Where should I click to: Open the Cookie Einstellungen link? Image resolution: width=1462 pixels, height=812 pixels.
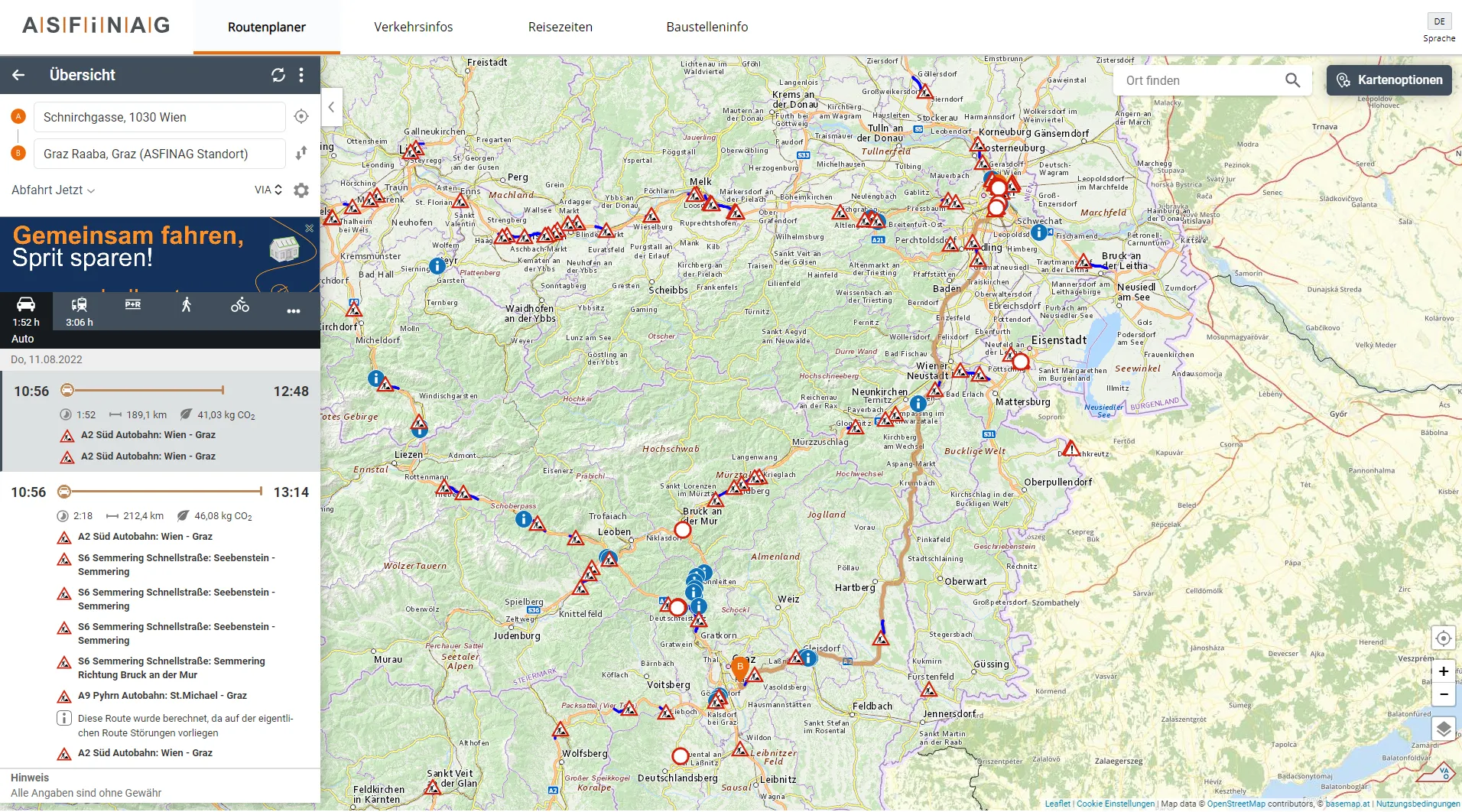click(x=1115, y=804)
